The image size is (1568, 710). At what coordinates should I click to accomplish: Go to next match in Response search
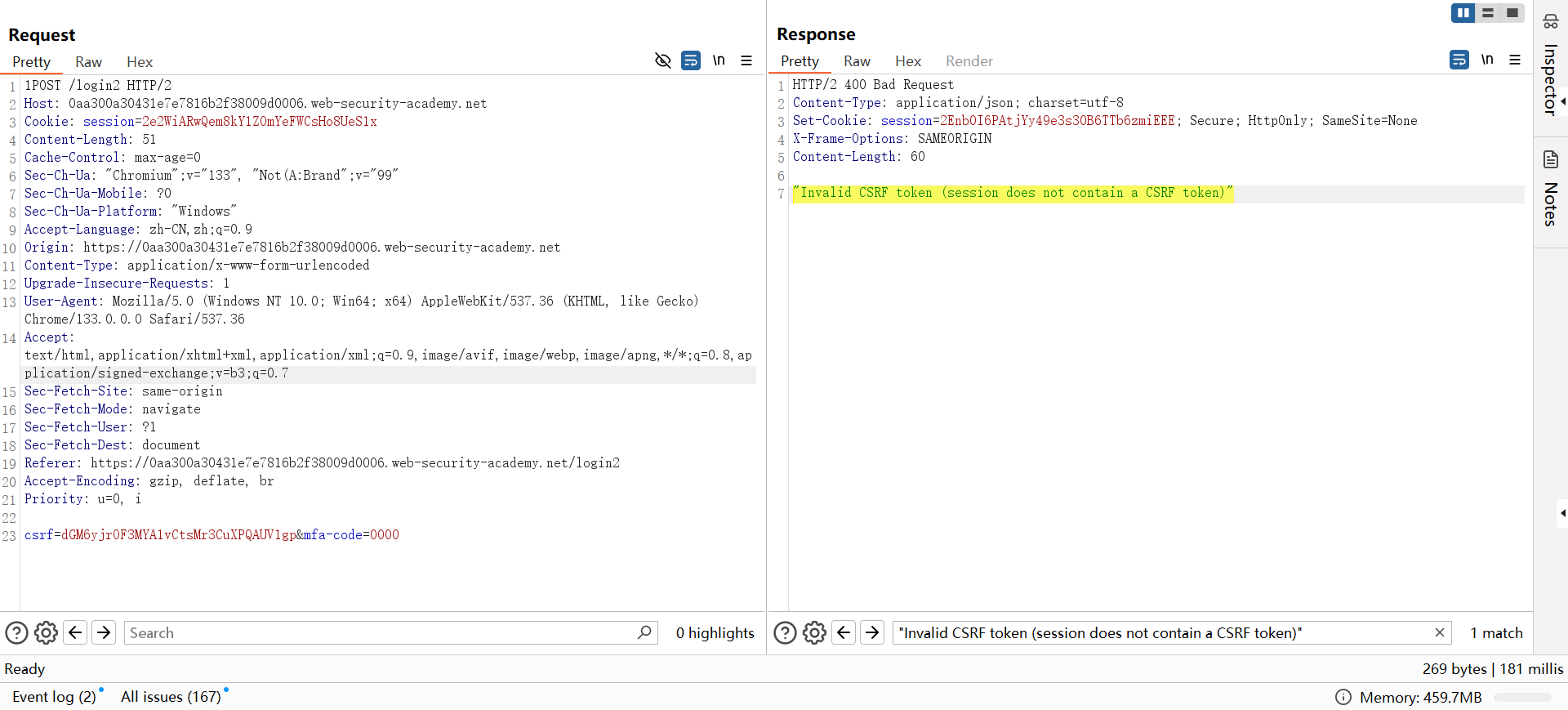tap(872, 632)
